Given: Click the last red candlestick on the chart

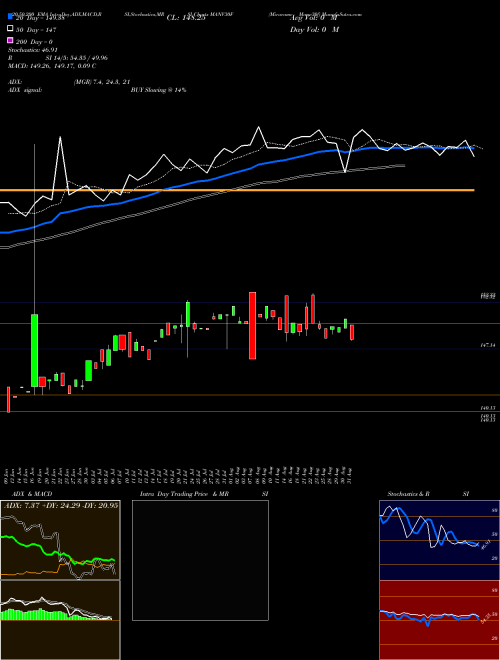Looking at the screenshot, I should tap(352, 332).
